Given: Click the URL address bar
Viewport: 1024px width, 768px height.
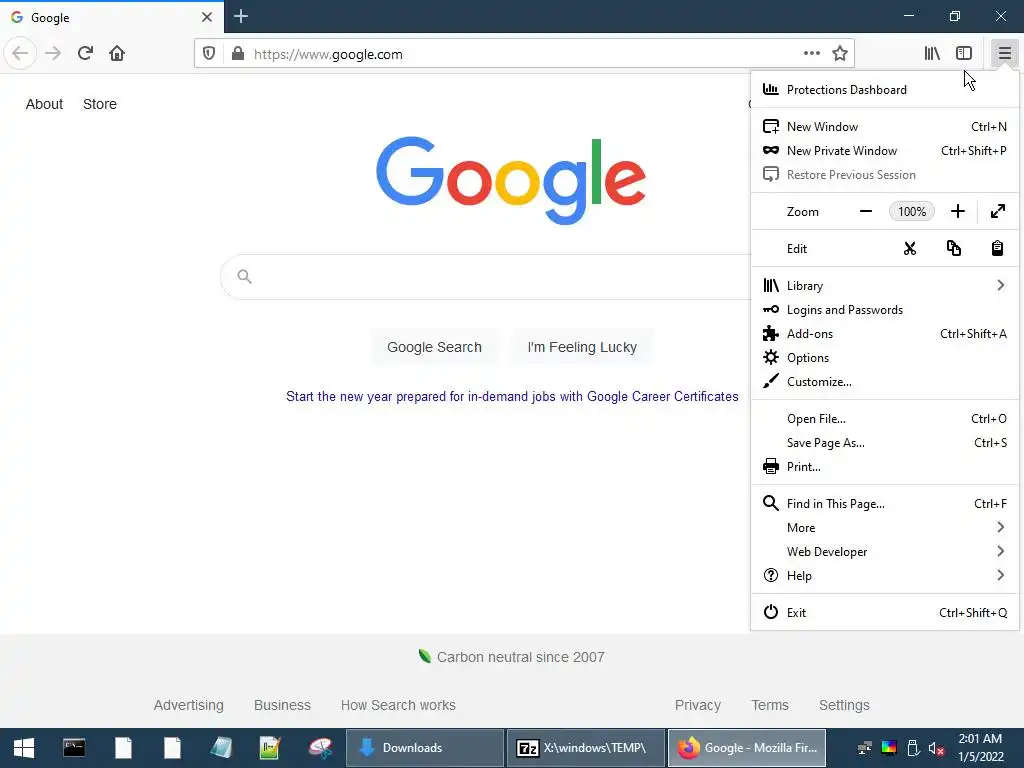Looking at the screenshot, I should 522,54.
